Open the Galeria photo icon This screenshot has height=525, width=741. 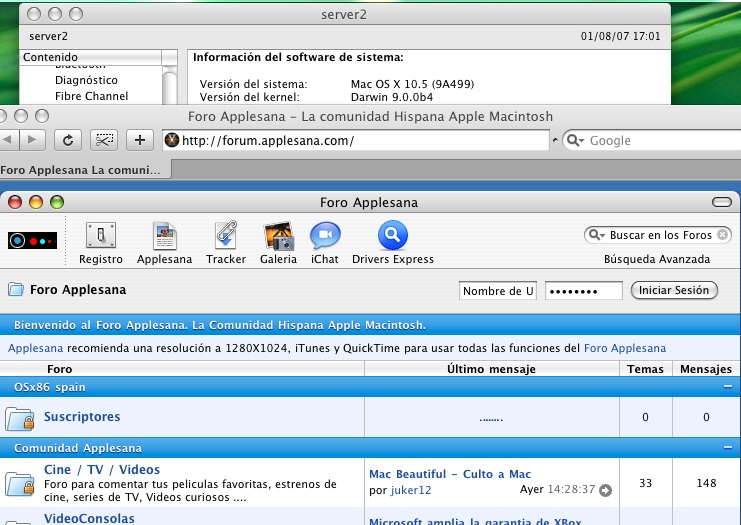278,236
